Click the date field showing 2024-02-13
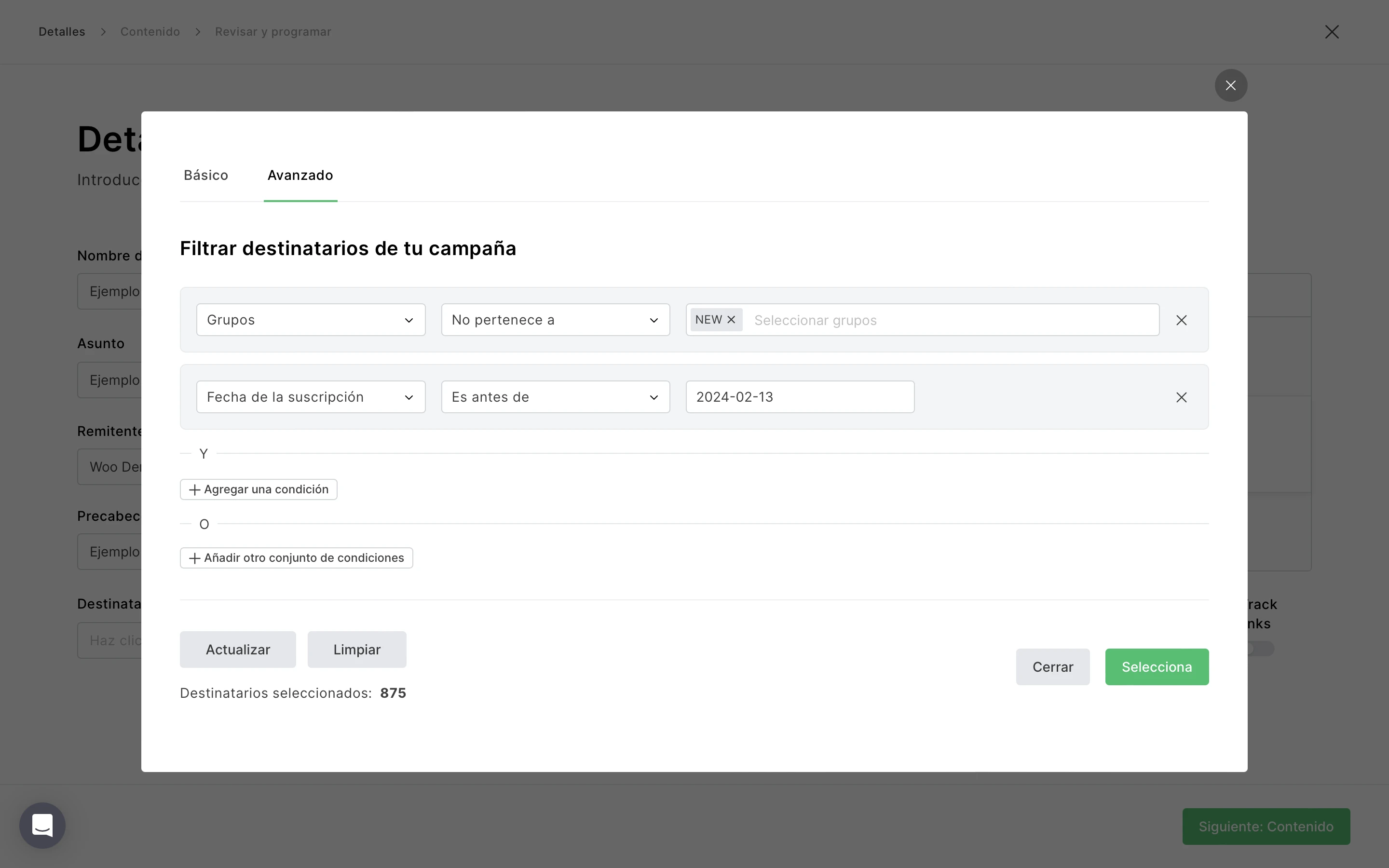Image resolution: width=1389 pixels, height=868 pixels. pos(800,397)
